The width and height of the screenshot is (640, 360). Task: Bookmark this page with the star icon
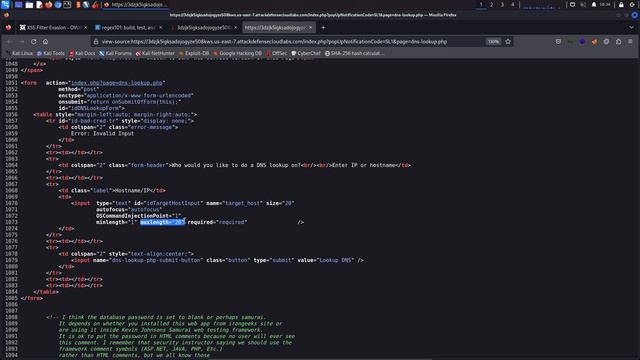508,41
